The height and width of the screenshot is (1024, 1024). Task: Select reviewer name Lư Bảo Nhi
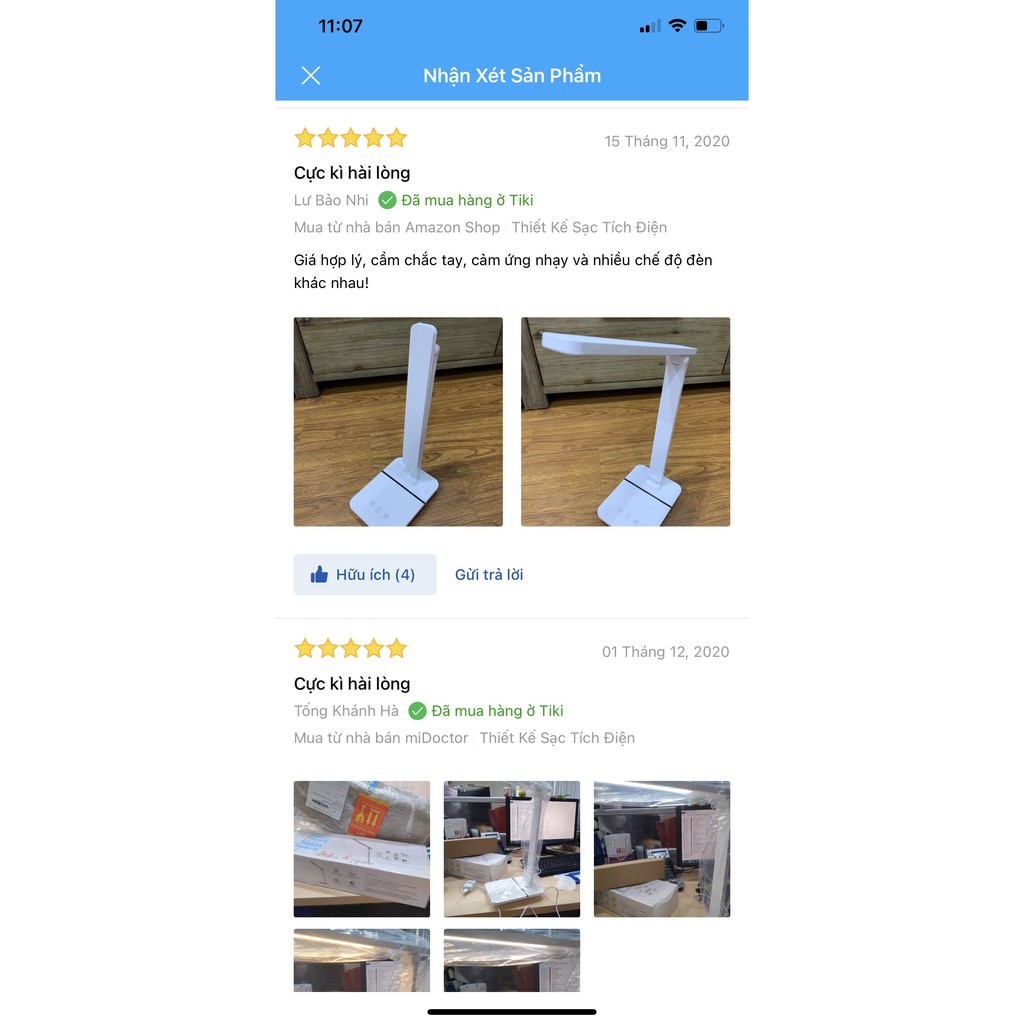click(331, 200)
